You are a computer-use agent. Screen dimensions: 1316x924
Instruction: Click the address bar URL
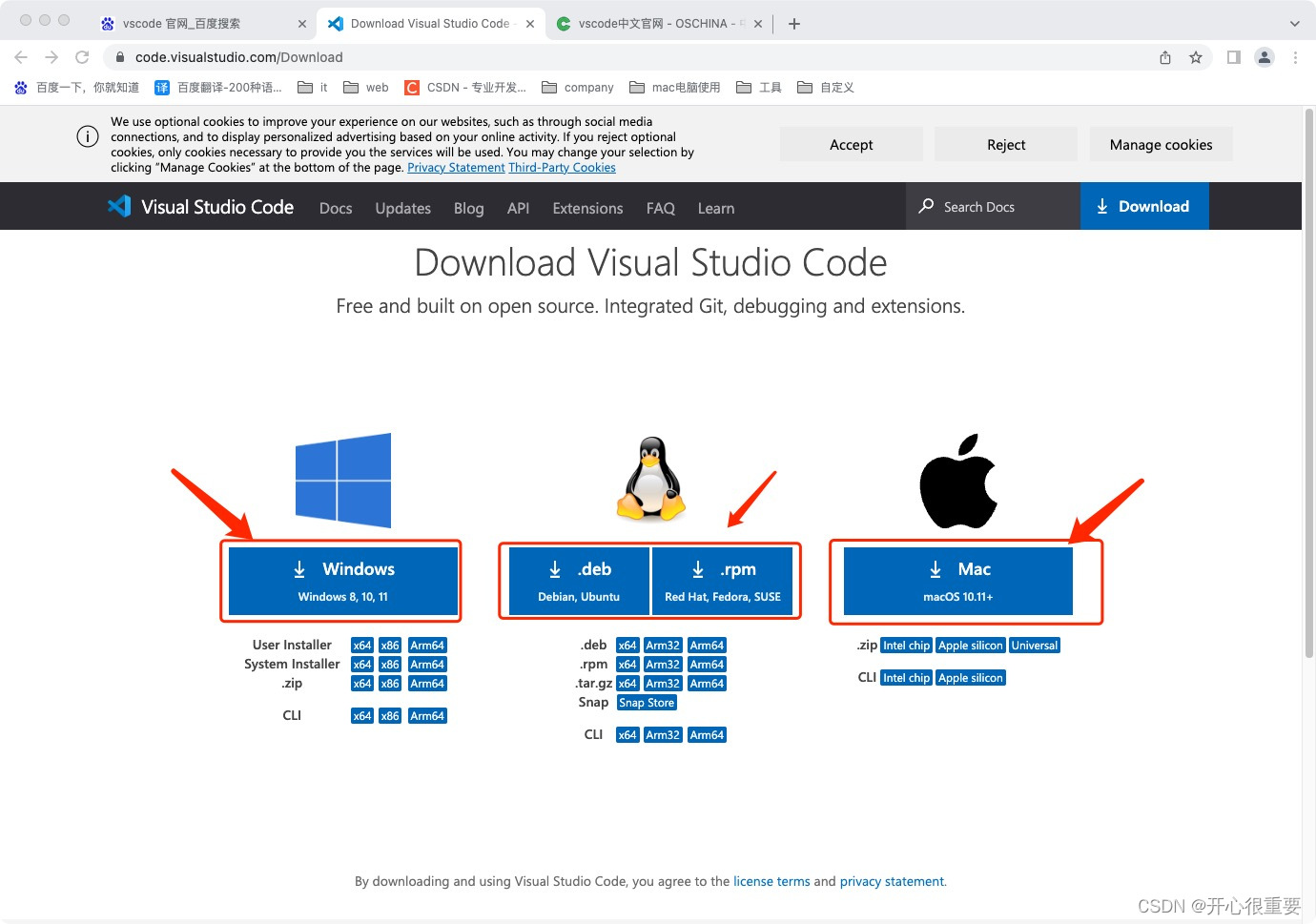[x=238, y=57]
